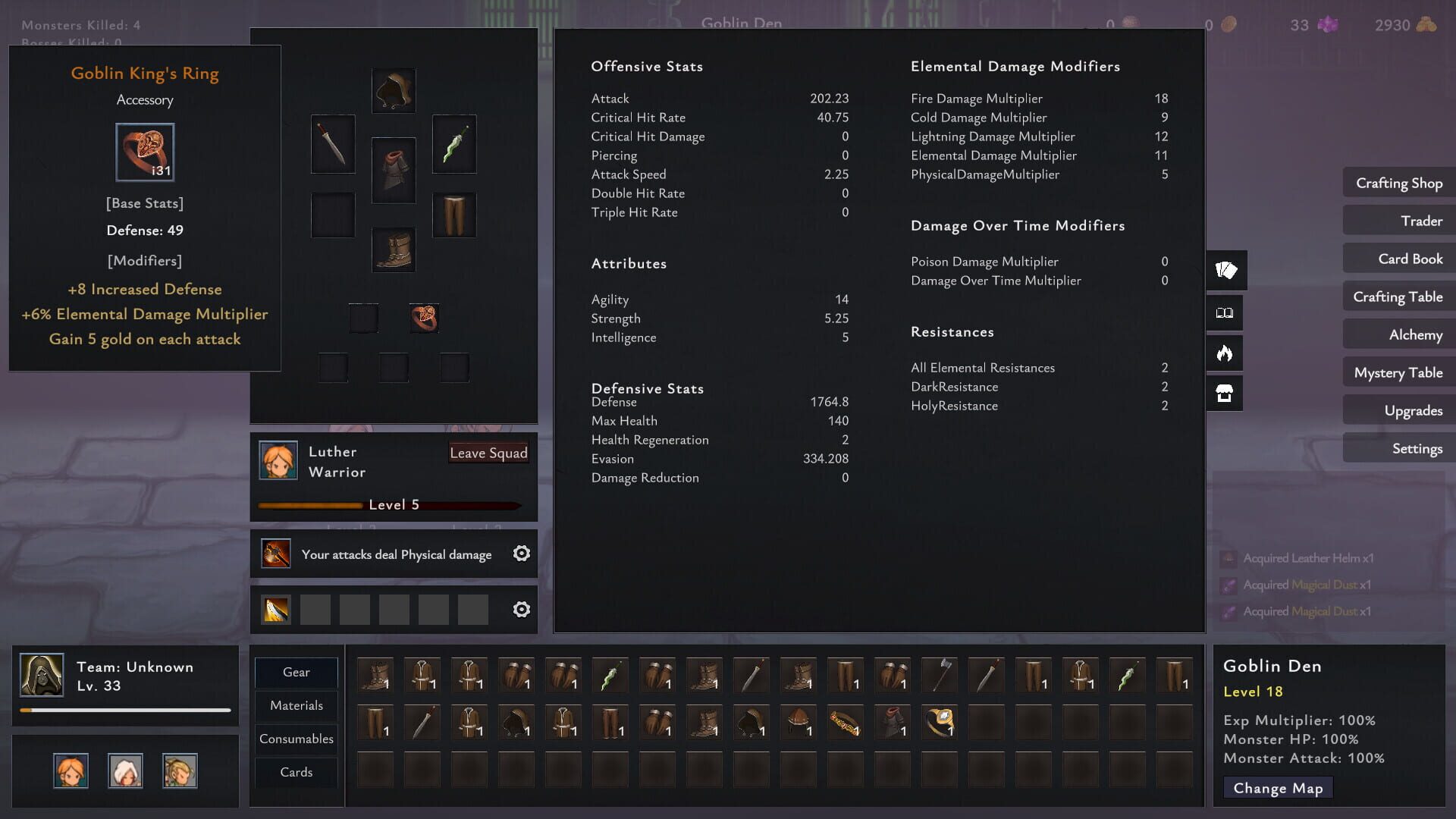Open the shop icon below the flame icon
This screenshot has width=1456, height=819.
pos(1225,393)
